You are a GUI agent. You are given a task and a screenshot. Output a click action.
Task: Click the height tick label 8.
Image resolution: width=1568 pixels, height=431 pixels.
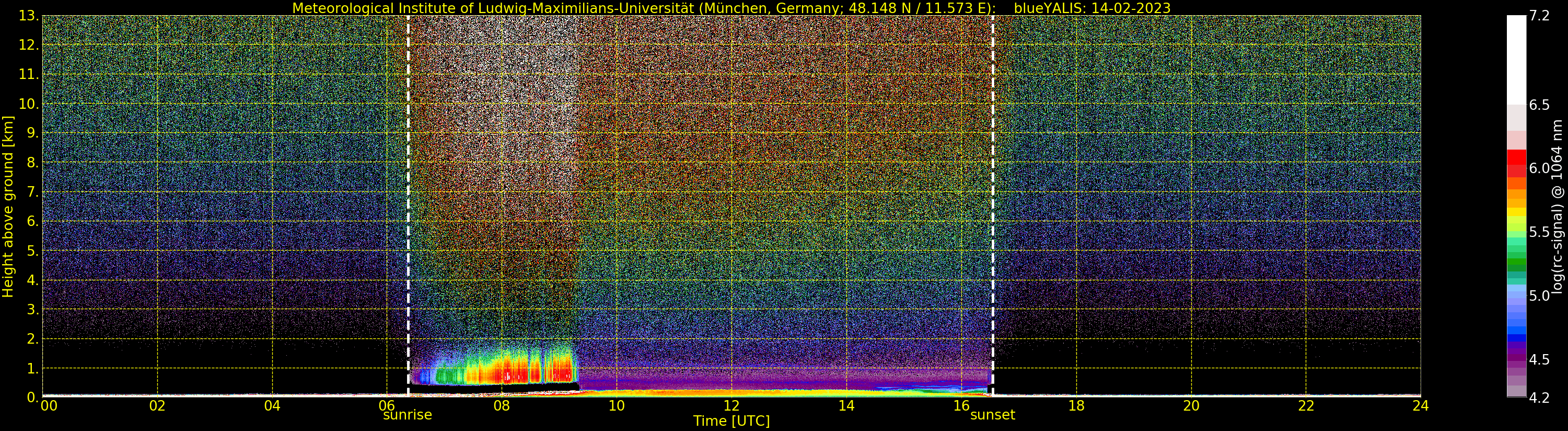pyautogui.click(x=33, y=163)
